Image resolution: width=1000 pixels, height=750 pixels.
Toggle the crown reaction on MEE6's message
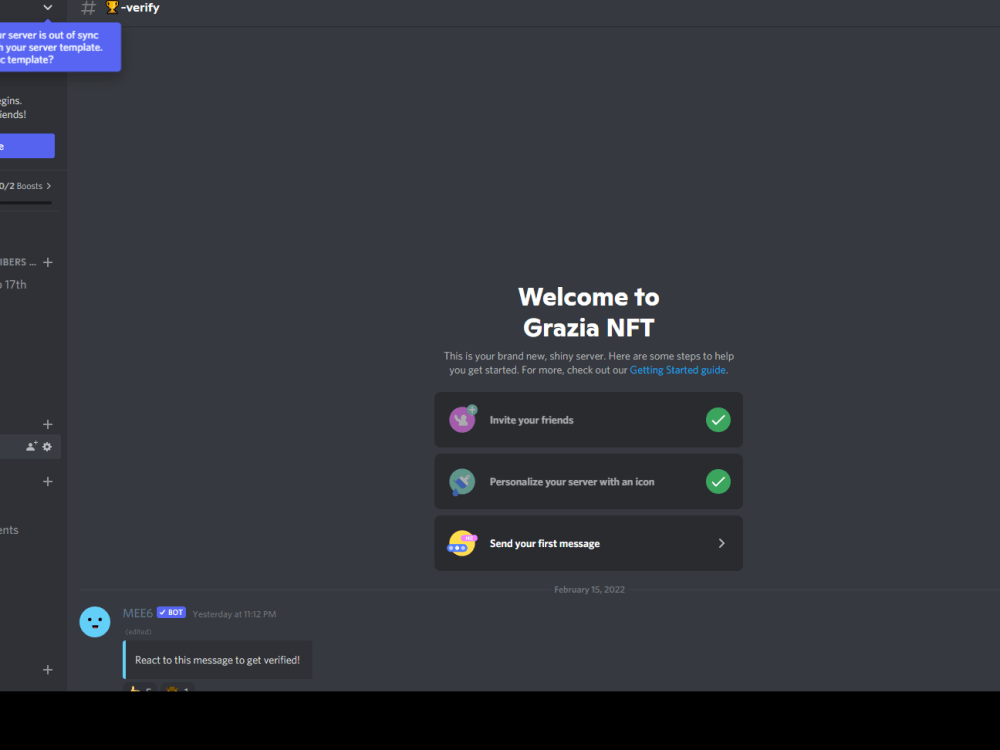coord(176,690)
